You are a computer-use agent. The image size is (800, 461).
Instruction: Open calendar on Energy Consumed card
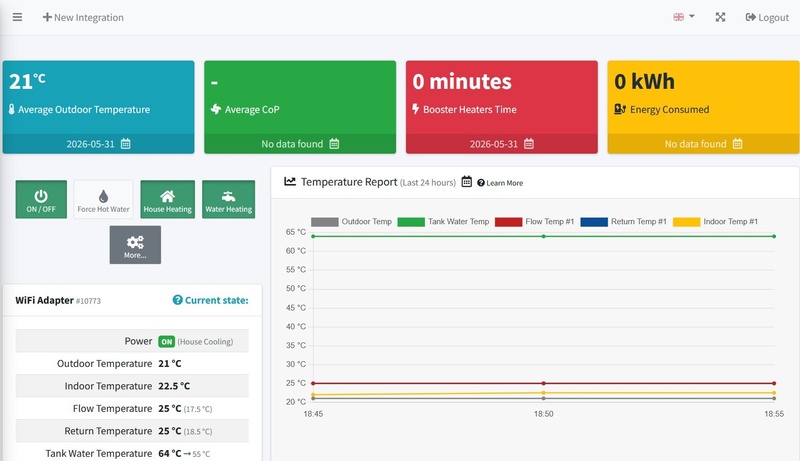(x=737, y=144)
